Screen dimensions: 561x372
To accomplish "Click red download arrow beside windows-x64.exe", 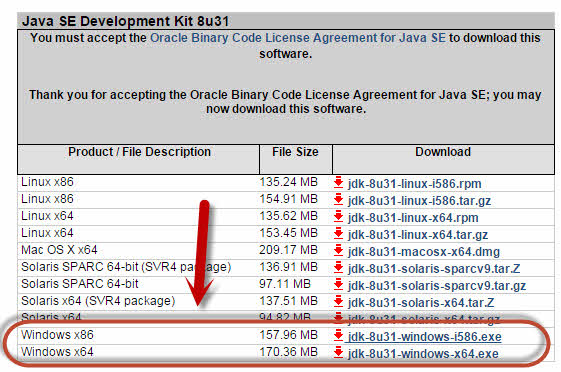I will click(x=338, y=352).
